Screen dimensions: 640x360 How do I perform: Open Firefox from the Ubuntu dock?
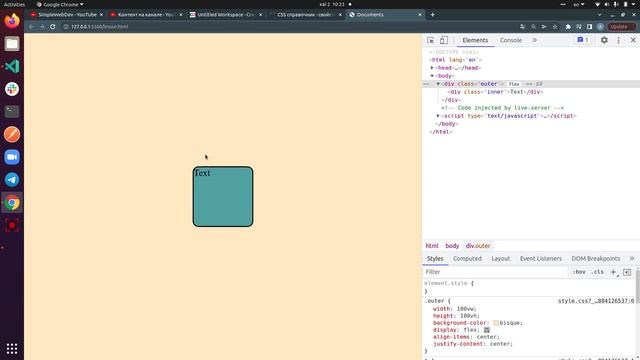pyautogui.click(x=12, y=21)
